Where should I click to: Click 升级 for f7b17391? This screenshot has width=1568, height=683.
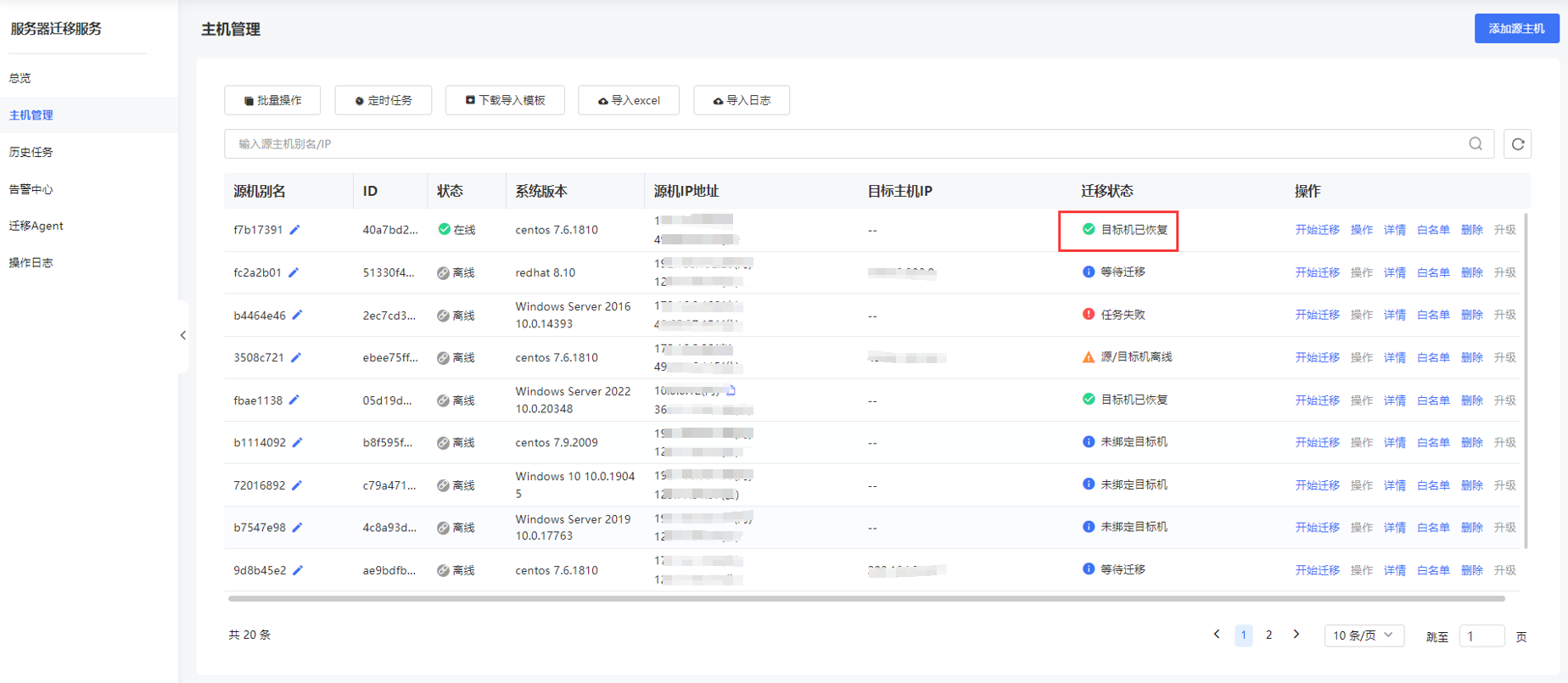tap(1505, 230)
